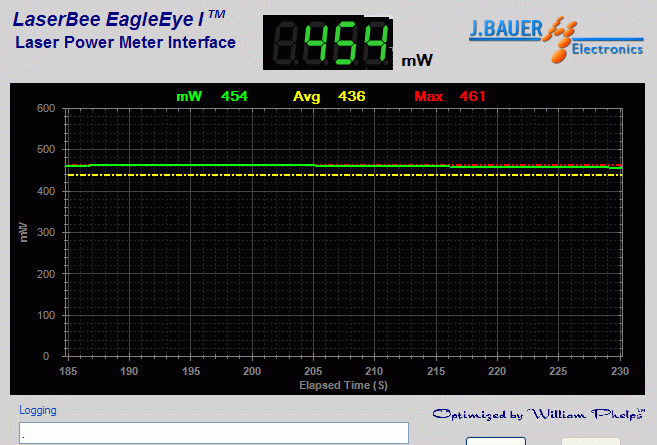Click the red Max legend label
Viewport: 657px width, 445px height.
pos(429,96)
